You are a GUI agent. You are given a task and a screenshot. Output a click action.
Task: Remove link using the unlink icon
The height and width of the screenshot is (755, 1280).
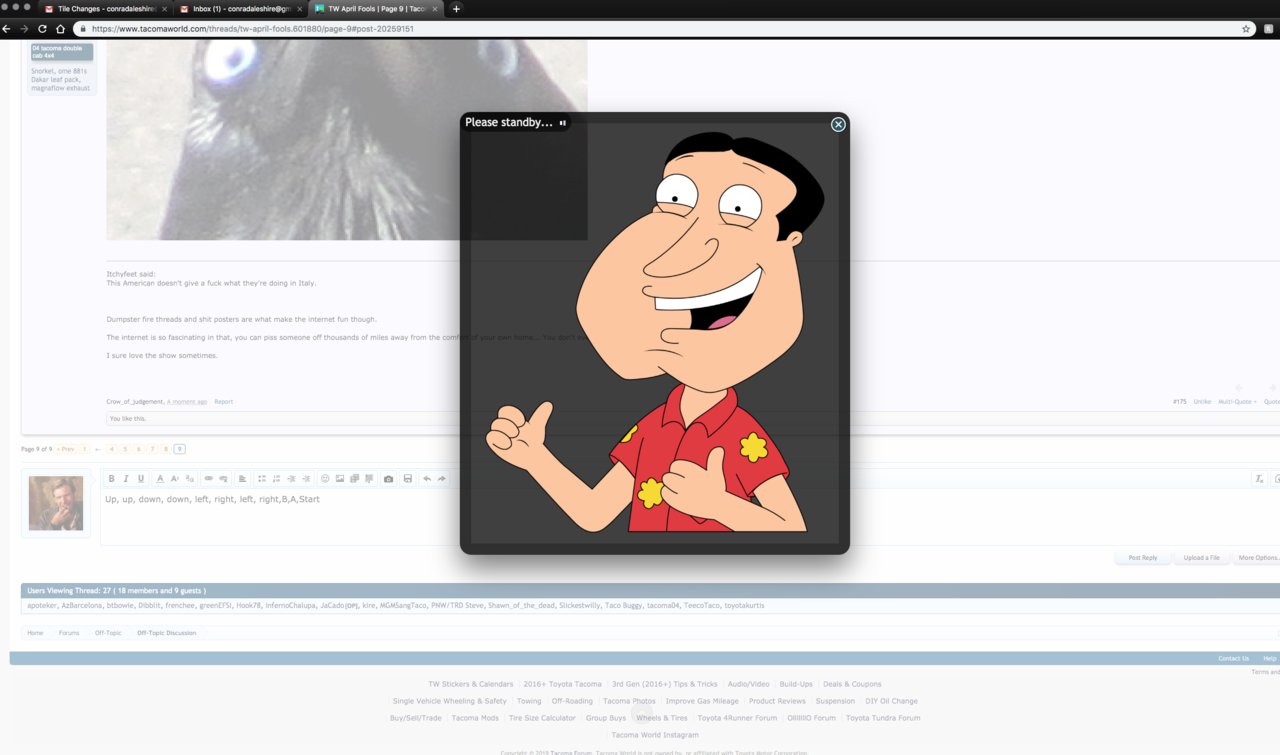coord(223,479)
